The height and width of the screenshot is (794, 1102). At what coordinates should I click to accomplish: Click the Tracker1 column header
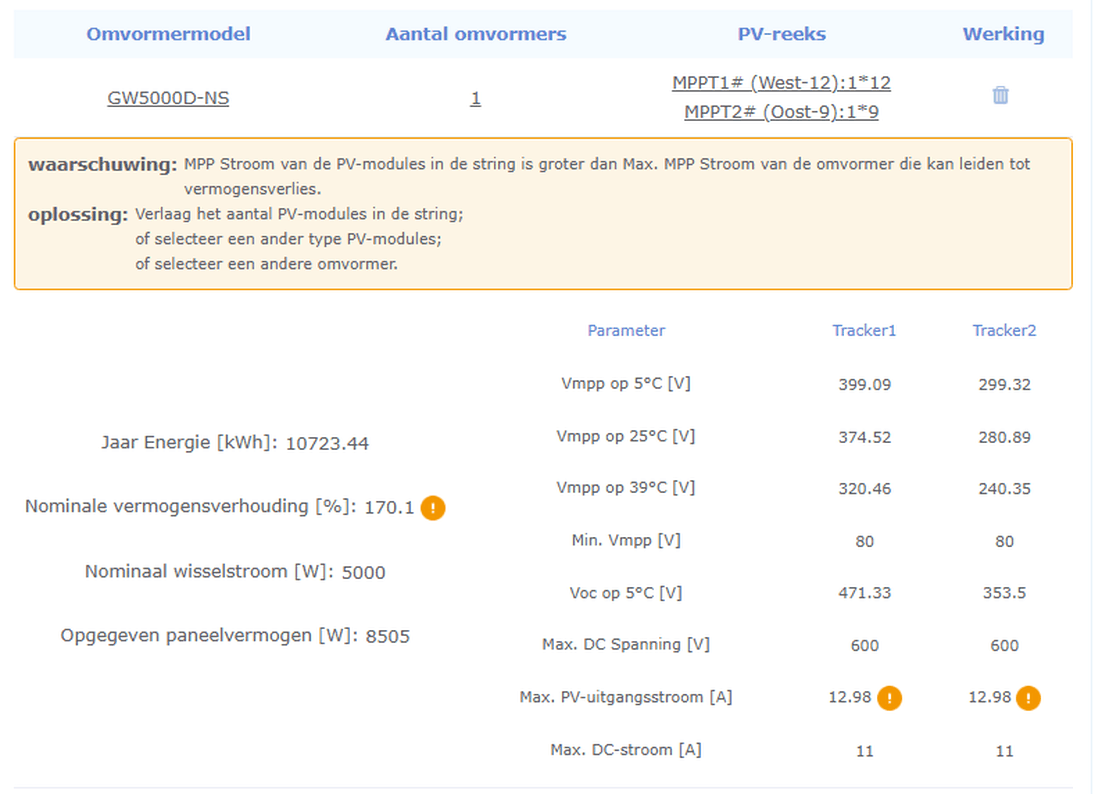[864, 330]
